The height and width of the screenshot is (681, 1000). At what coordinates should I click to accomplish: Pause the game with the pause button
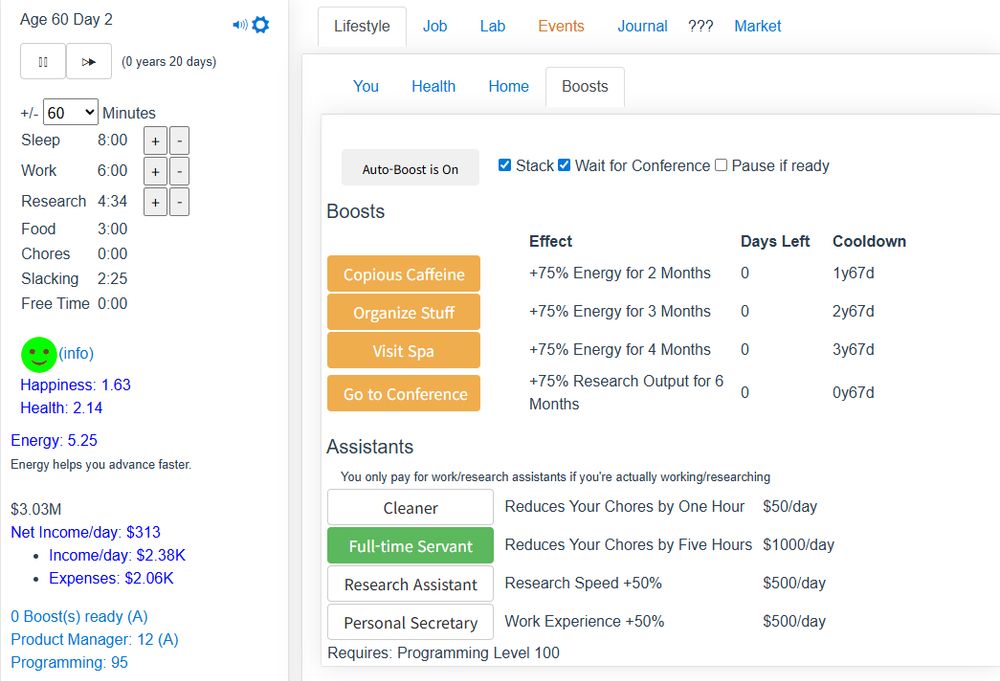43,62
